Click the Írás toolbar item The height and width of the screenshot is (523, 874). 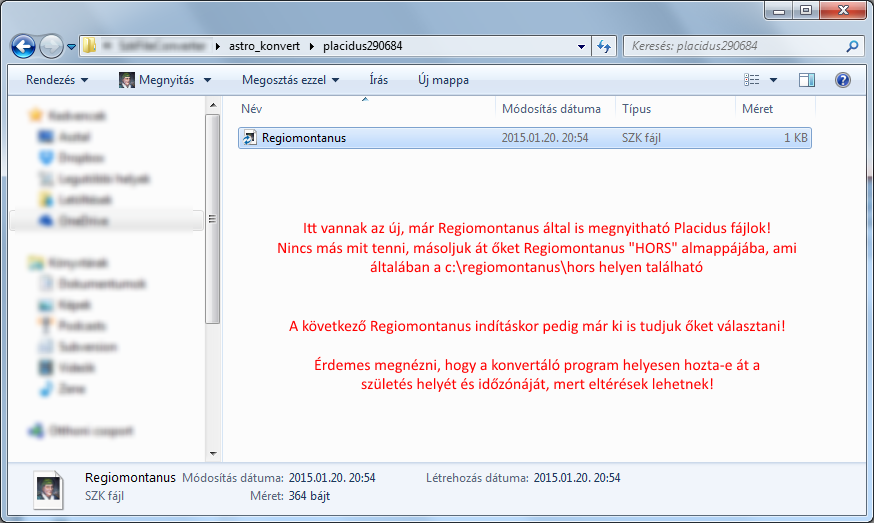378,80
